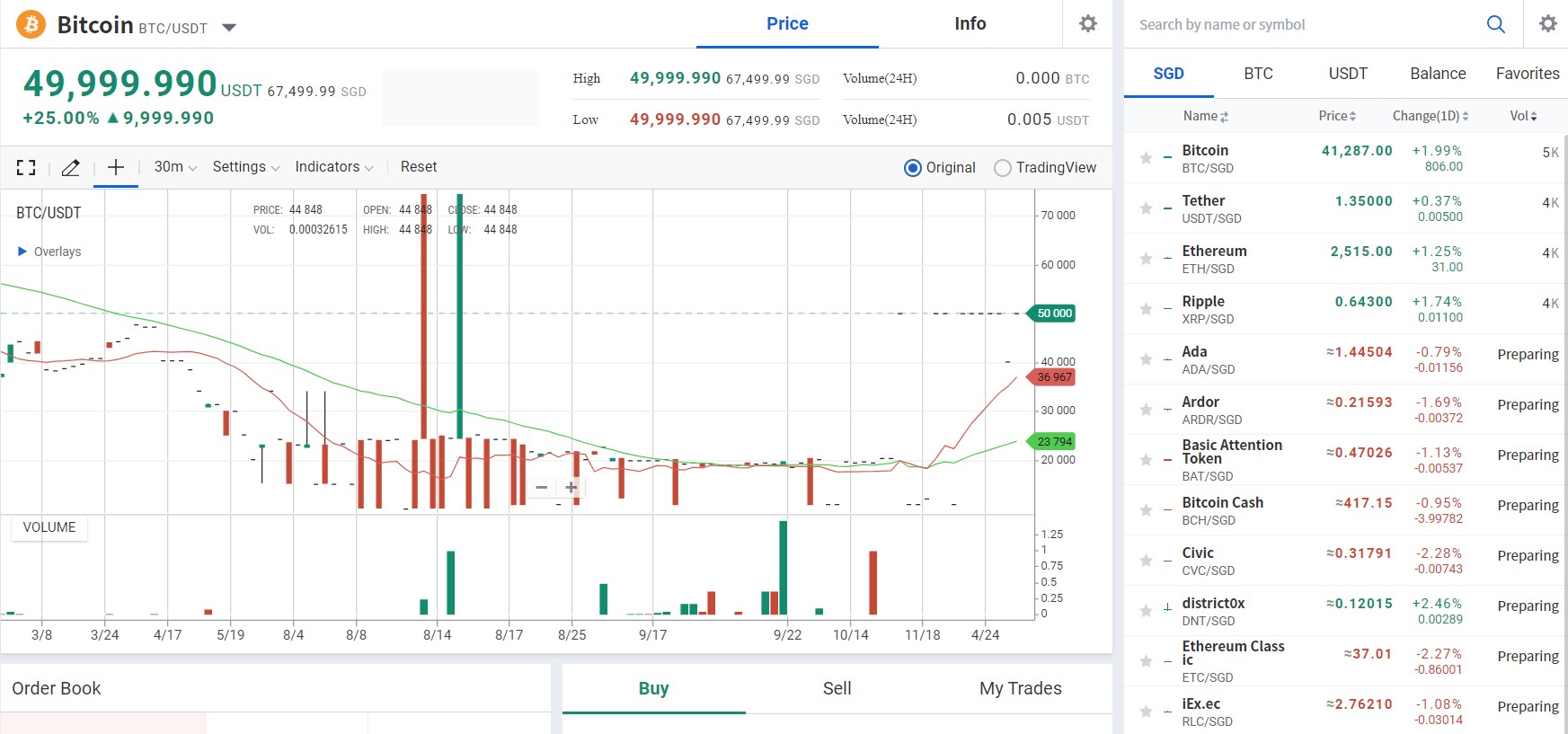Click the Ada price ≈1.44504
The width and height of the screenshot is (1568, 734).
coord(1360,352)
